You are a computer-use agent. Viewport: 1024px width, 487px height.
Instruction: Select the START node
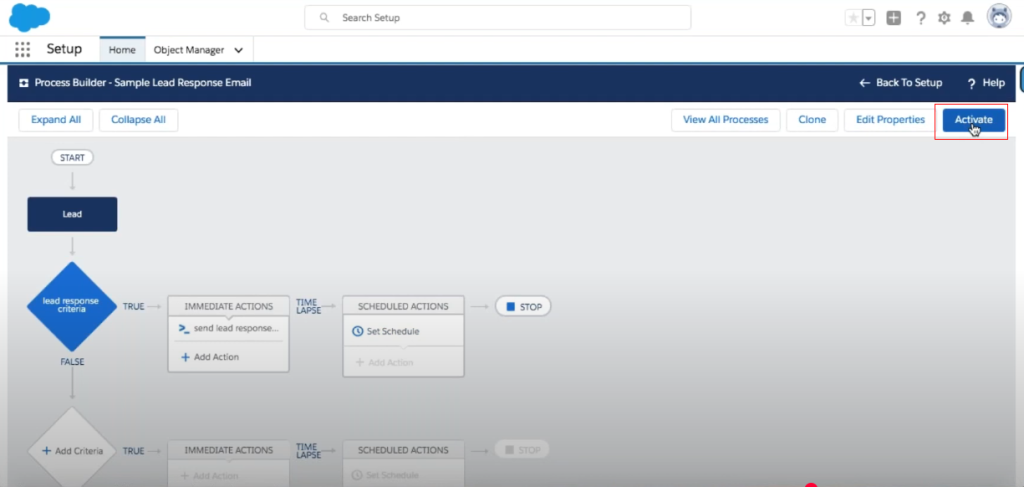pyautogui.click(x=72, y=157)
